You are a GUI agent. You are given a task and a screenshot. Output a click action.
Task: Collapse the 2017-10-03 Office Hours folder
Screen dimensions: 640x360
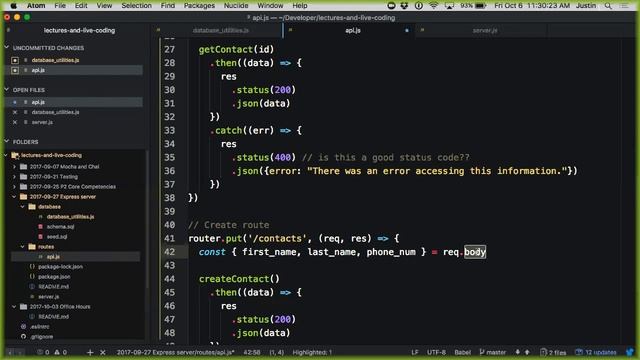point(15,307)
